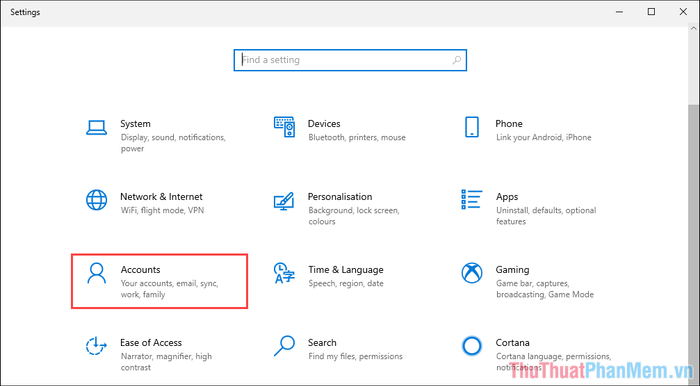Screen dimensions: 700x386
Task: Select the Personalisation paintbrush icon
Action: (284, 201)
